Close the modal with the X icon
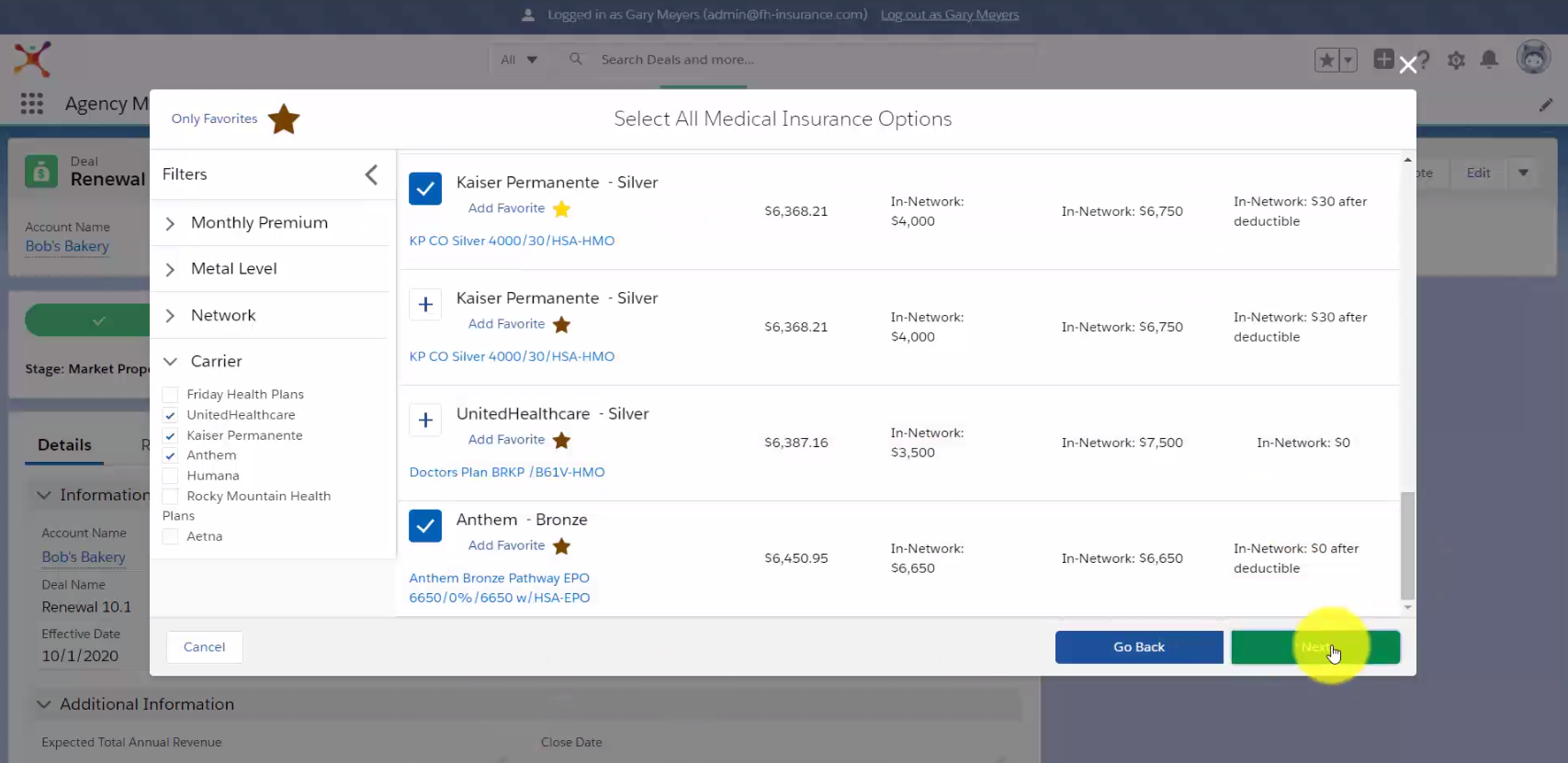The height and width of the screenshot is (763, 1568). [x=1407, y=65]
